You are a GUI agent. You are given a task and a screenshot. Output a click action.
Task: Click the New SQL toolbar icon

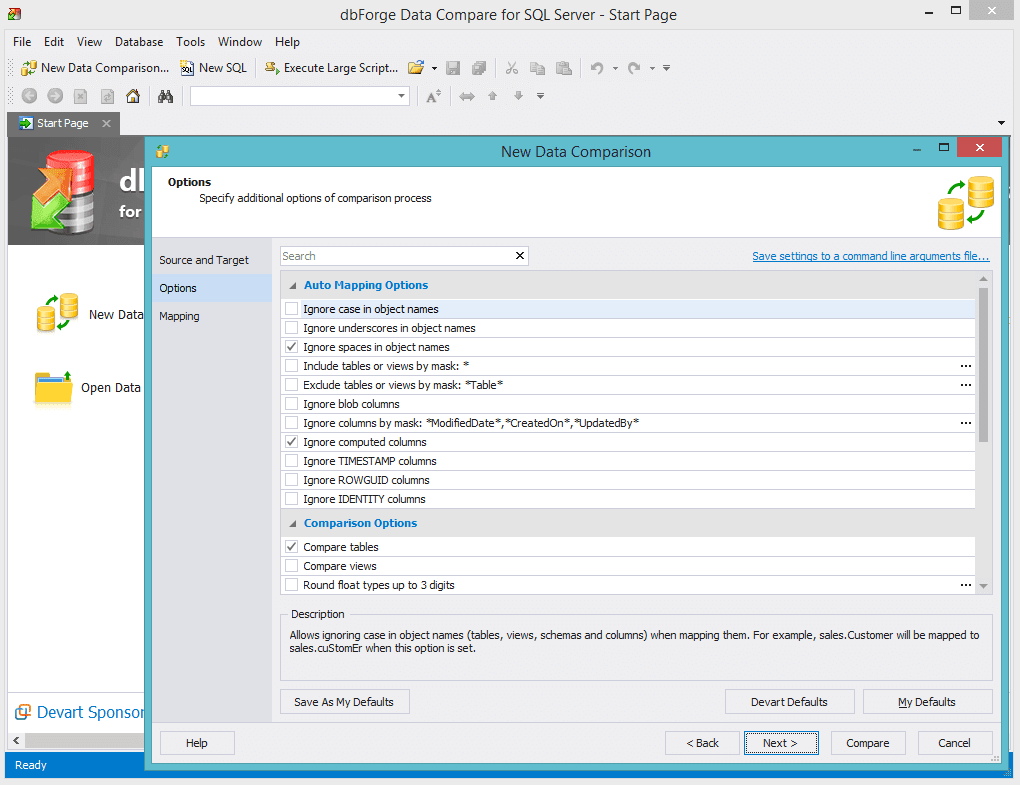[x=188, y=68]
